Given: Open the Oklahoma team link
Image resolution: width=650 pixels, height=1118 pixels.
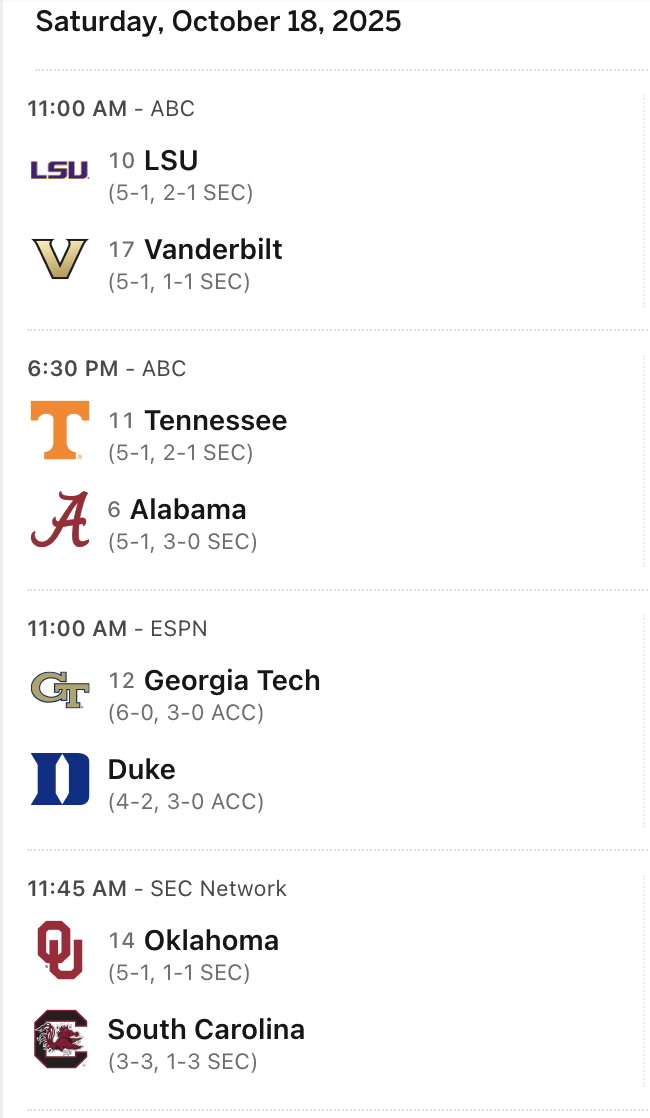Looking at the screenshot, I should 211,940.
